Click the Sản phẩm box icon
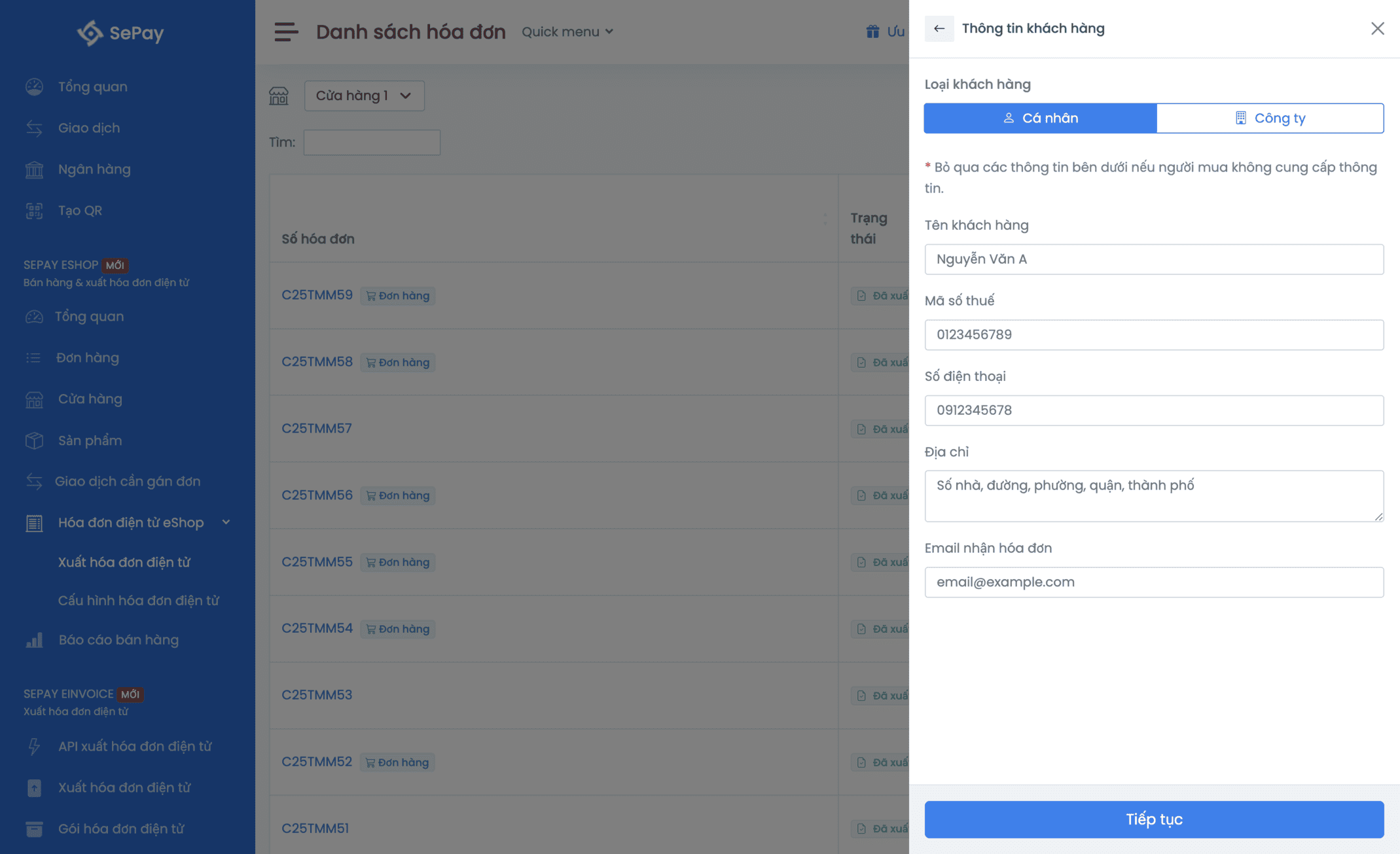The height and width of the screenshot is (854, 1400). pos(34,440)
